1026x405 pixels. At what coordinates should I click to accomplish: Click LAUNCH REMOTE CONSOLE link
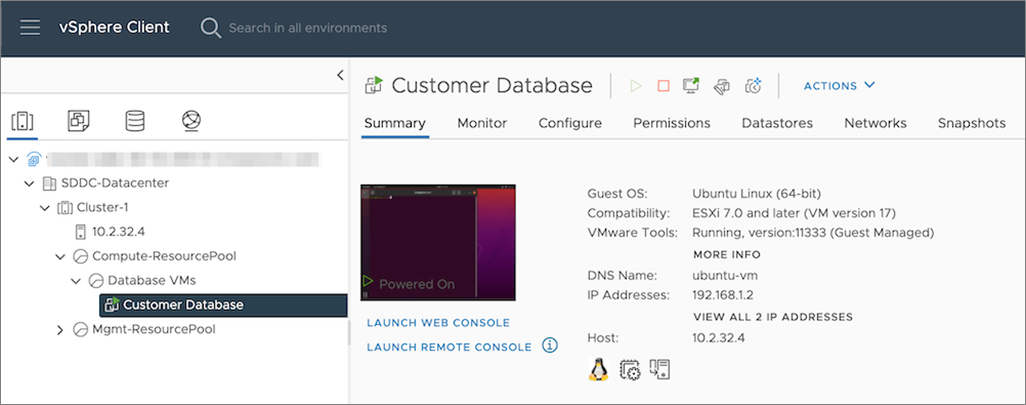(x=450, y=347)
